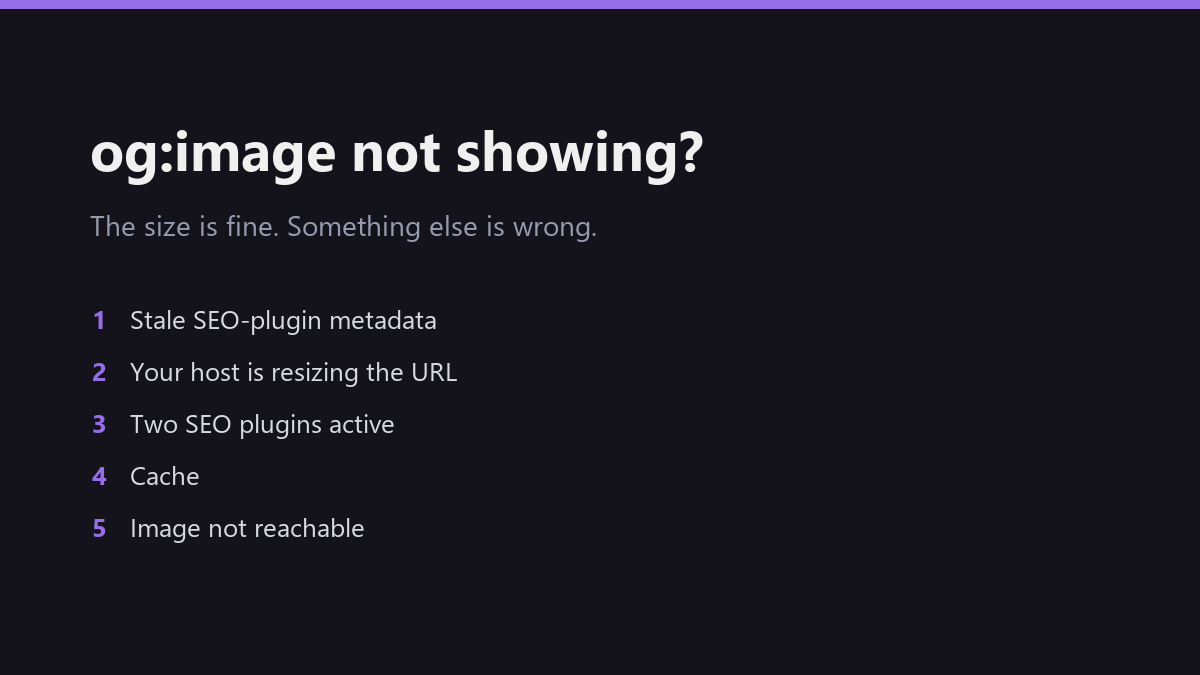Image resolution: width=1200 pixels, height=675 pixels.
Task: Click the heading "og:image not showing?"
Action: pyautogui.click(x=397, y=153)
